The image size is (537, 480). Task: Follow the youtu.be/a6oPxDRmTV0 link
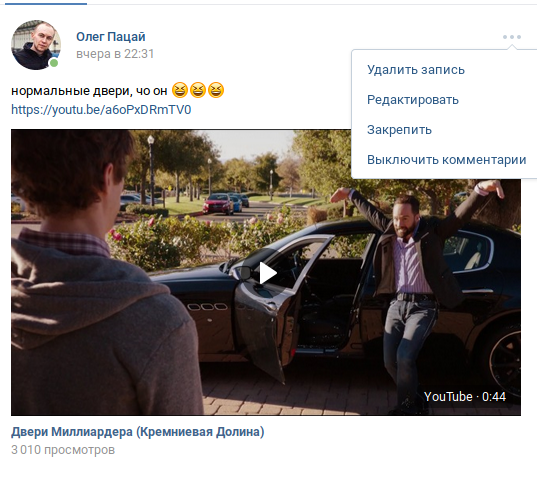(101, 110)
